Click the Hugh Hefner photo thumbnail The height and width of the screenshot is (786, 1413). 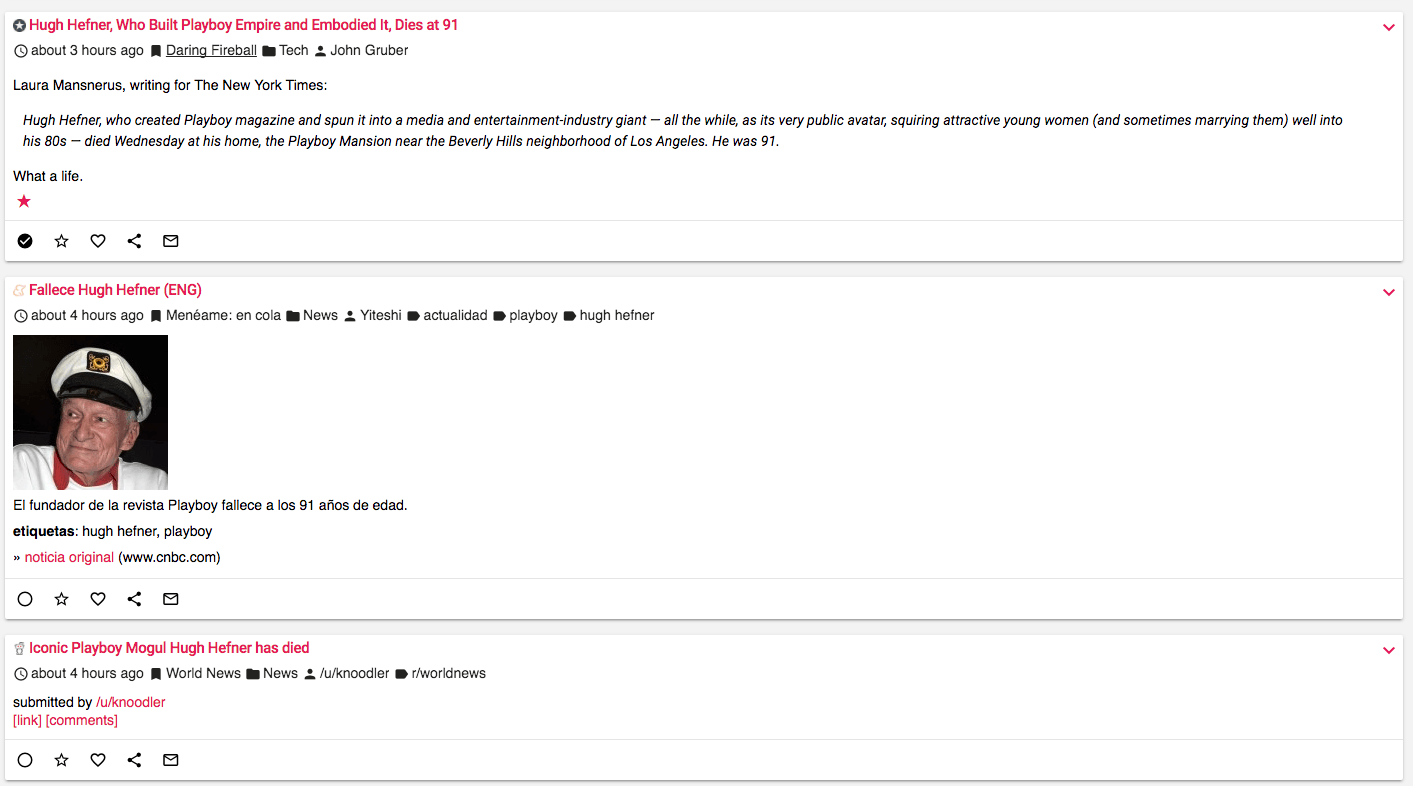pos(90,412)
